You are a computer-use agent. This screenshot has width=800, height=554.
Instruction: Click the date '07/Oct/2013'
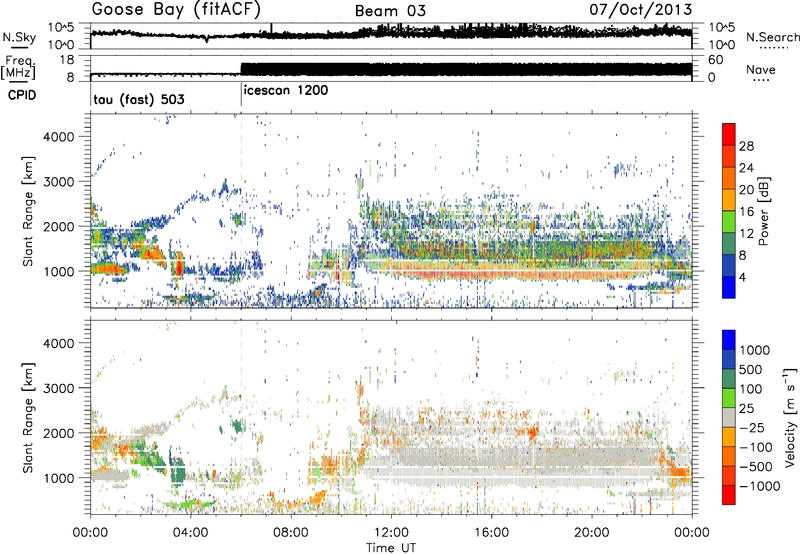[x=640, y=10]
